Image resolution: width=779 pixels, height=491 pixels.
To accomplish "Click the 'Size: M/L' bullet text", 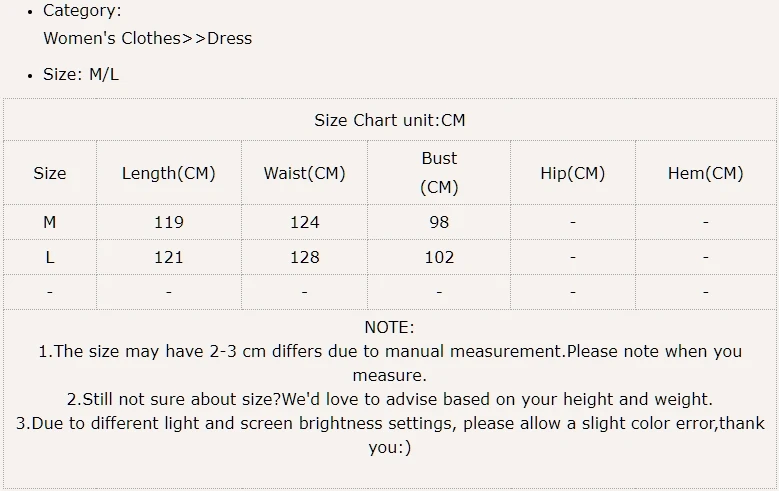I will (81, 75).
